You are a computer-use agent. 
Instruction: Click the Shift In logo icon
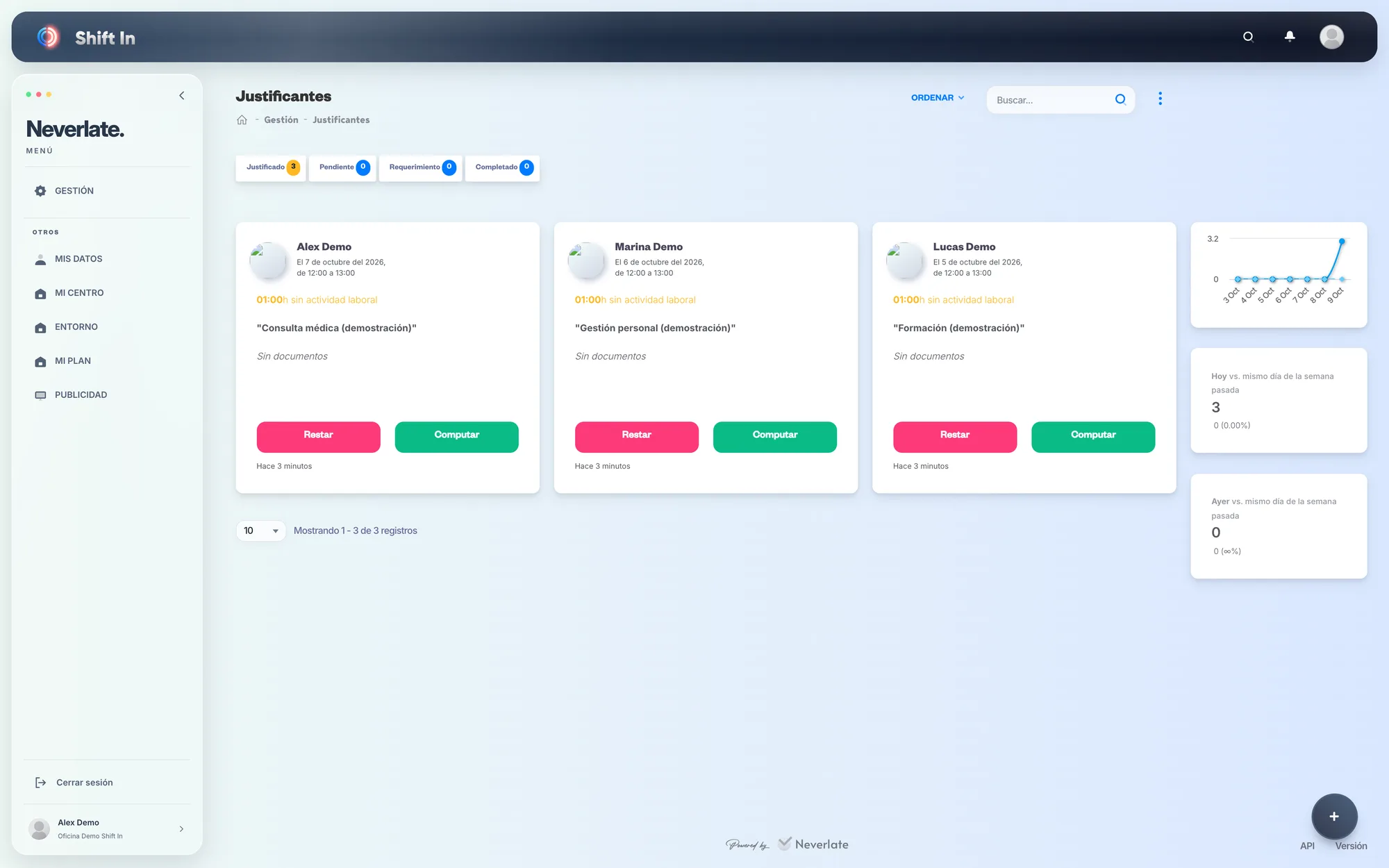pyautogui.click(x=48, y=37)
